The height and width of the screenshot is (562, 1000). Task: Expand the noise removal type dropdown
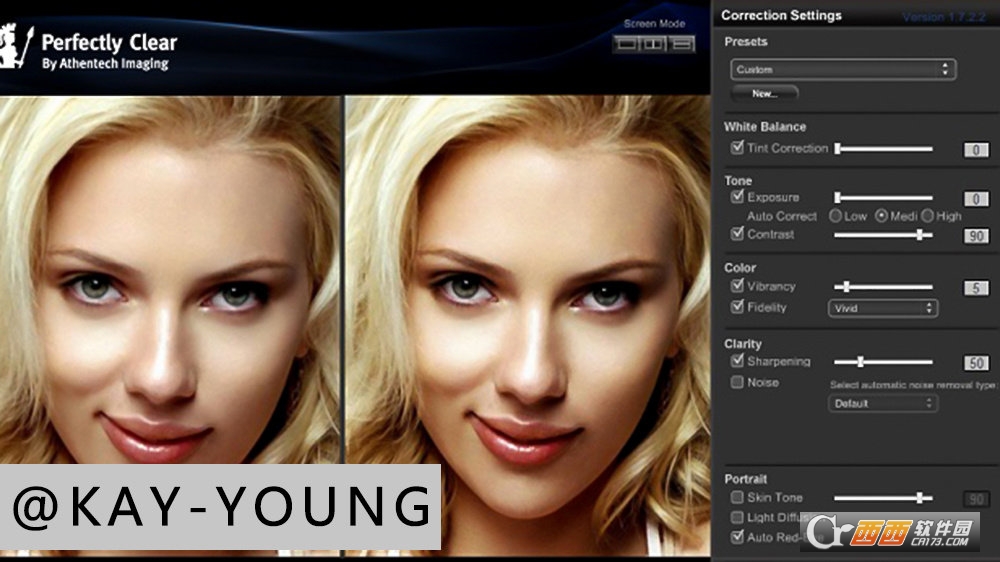(x=883, y=403)
